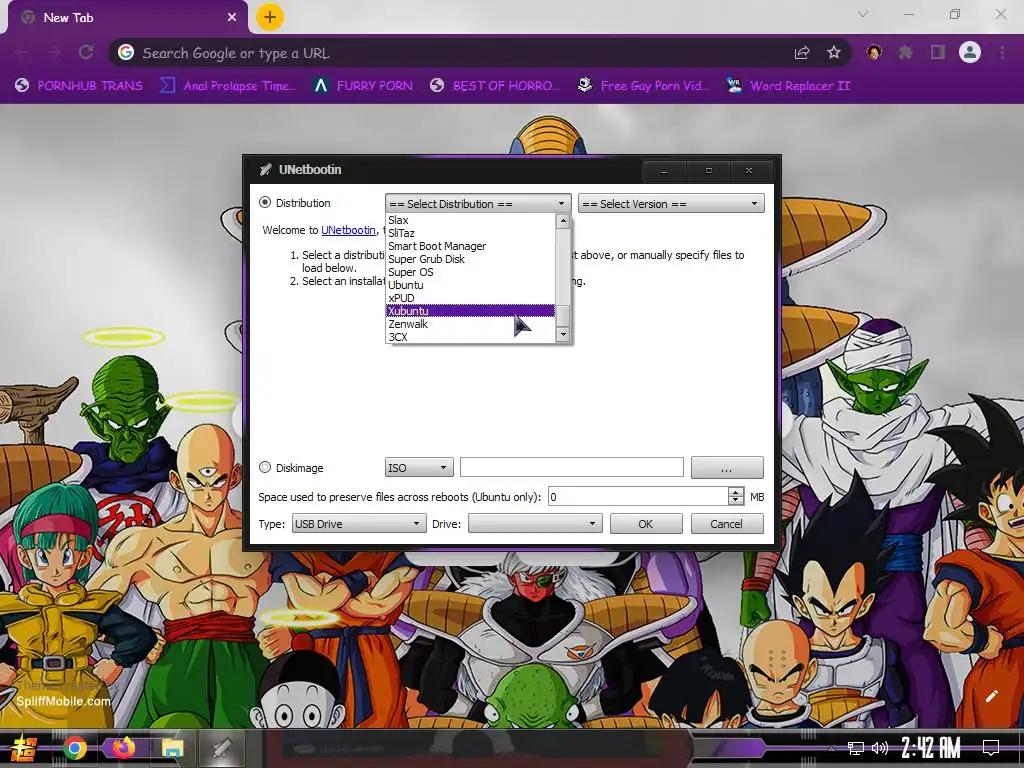Decrease persistence space with down stepper

pos(736,502)
